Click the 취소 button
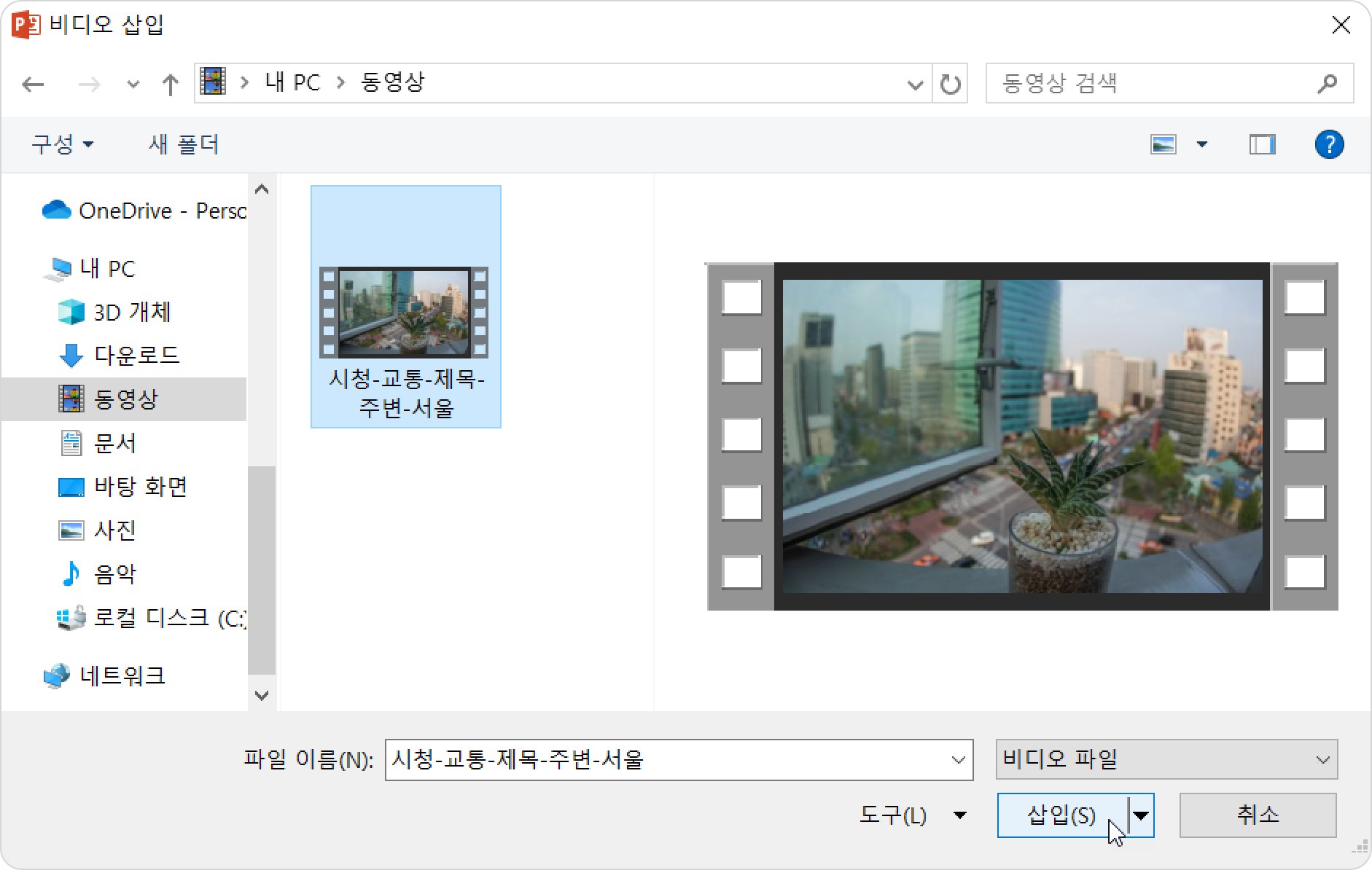 (x=1258, y=815)
